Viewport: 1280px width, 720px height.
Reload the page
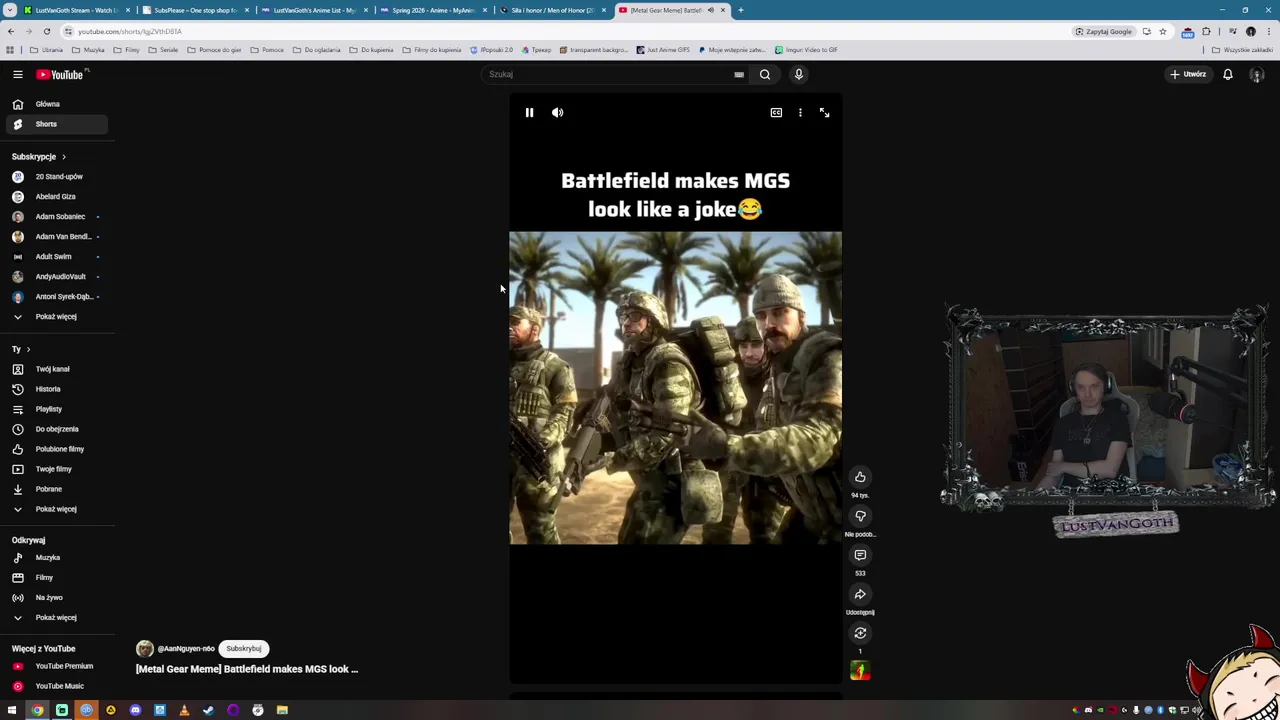click(x=46, y=31)
